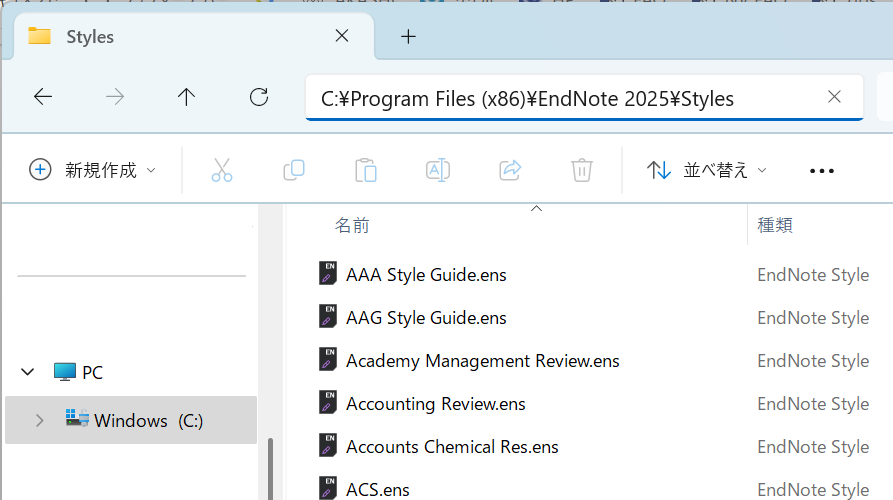This screenshot has width=893, height=500.
Task: Click the Windows (C:) drive icon
Action: (x=76, y=419)
